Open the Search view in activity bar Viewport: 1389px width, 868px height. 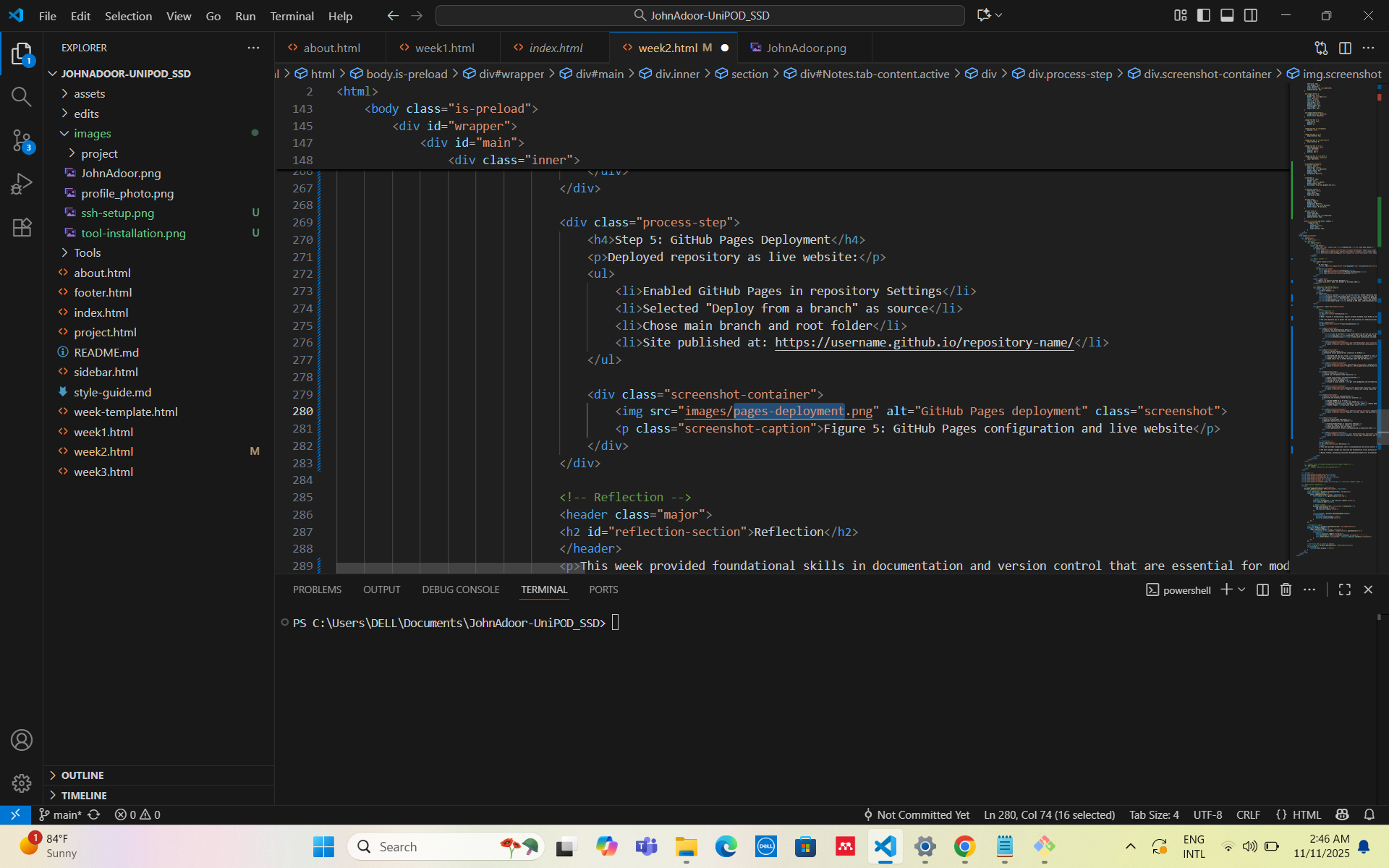pos(22,96)
